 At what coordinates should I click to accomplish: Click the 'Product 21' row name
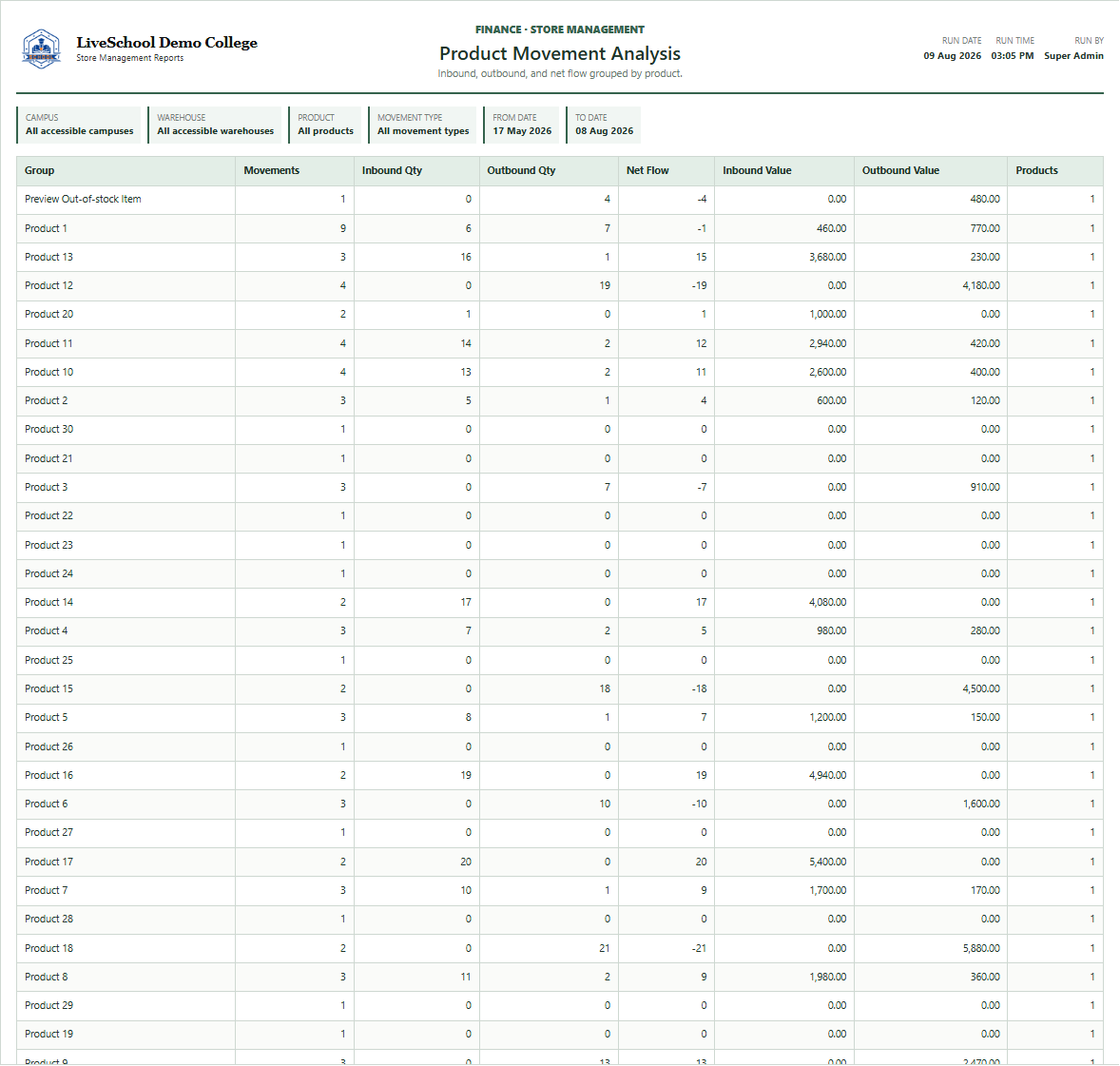pos(48,458)
